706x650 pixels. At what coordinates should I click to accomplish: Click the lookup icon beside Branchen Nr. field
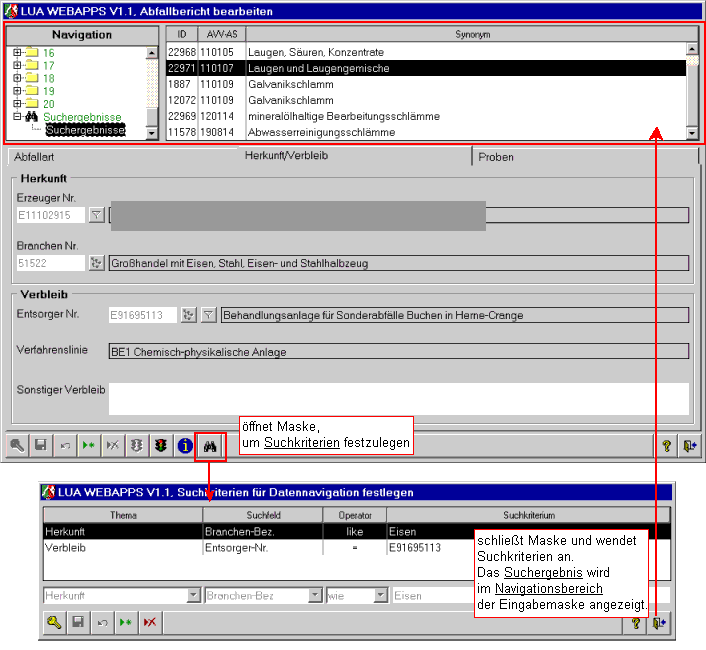(x=97, y=263)
